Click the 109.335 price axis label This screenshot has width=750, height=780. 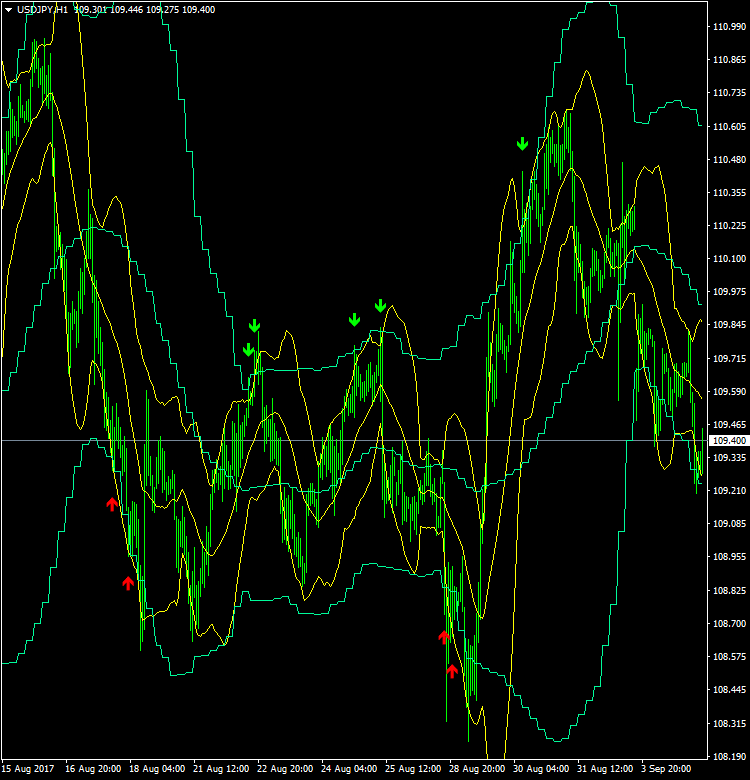coord(729,458)
